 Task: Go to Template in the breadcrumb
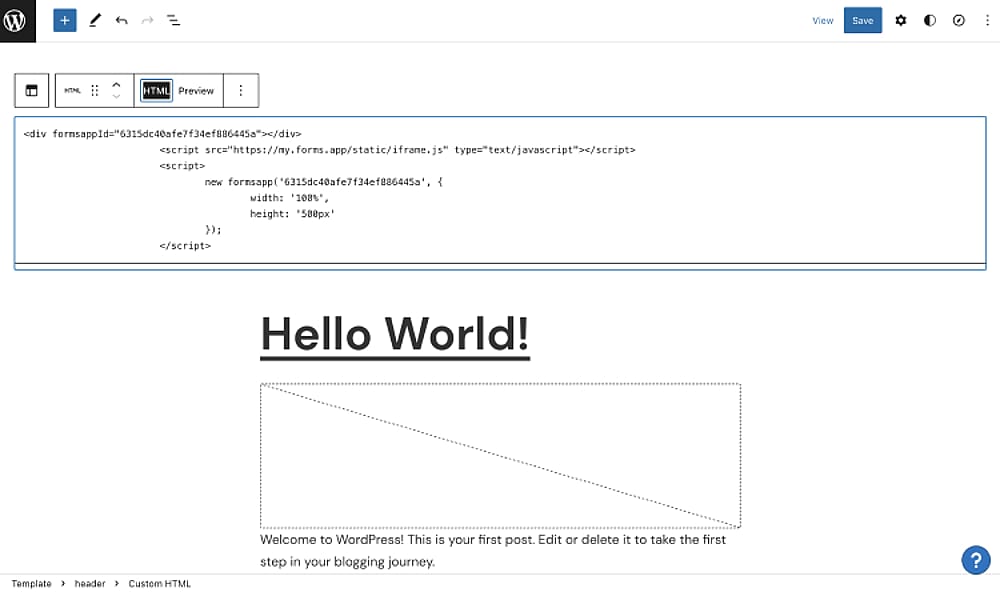point(31,583)
